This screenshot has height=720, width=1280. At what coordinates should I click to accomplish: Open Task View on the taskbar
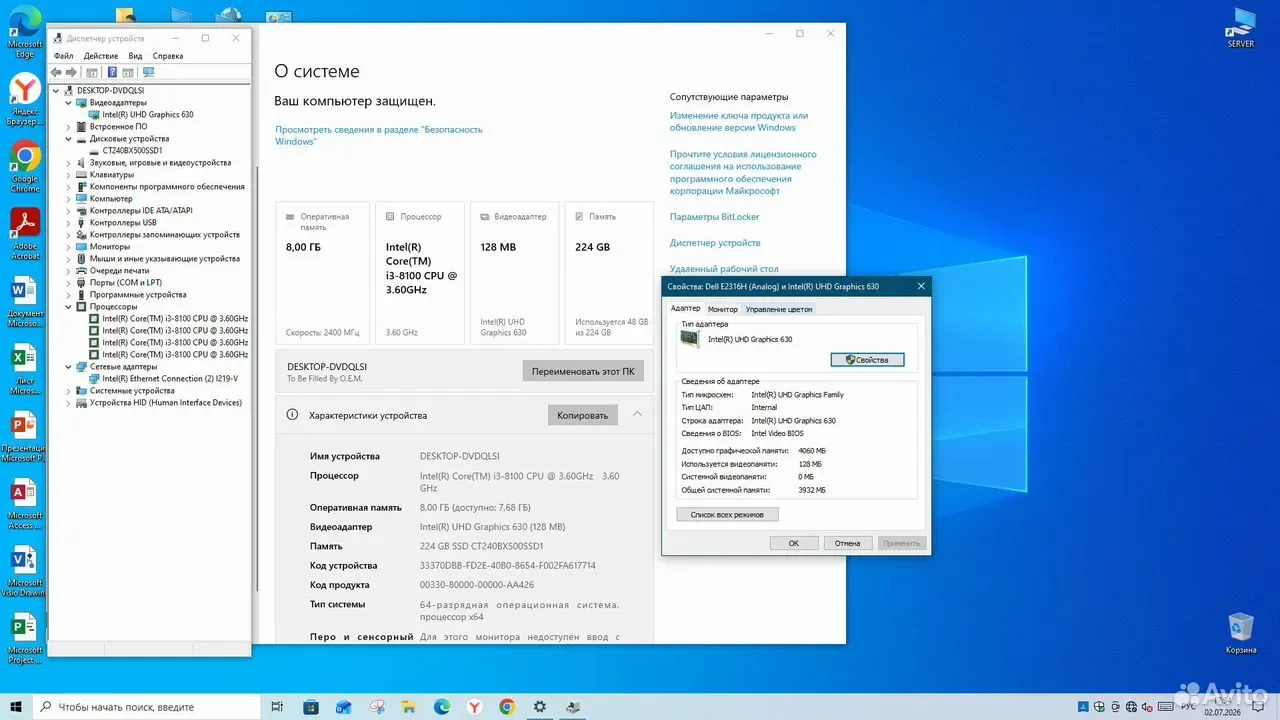[277, 707]
